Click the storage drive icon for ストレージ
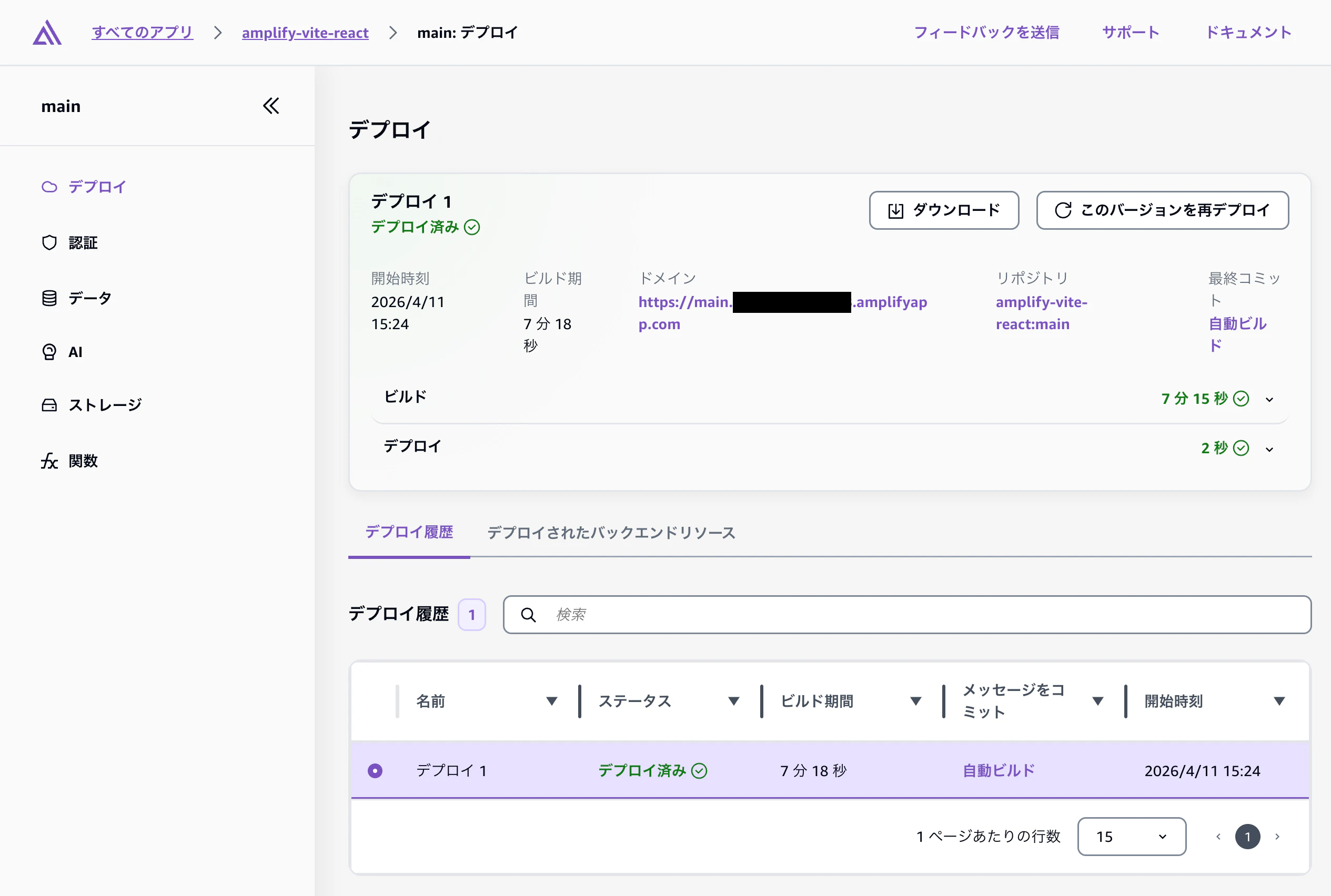Image resolution: width=1331 pixels, height=896 pixels. pos(50,405)
